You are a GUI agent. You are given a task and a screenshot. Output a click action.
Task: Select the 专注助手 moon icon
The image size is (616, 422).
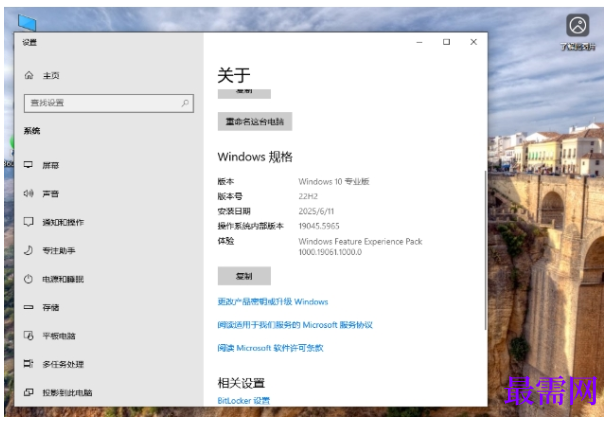(x=28, y=250)
